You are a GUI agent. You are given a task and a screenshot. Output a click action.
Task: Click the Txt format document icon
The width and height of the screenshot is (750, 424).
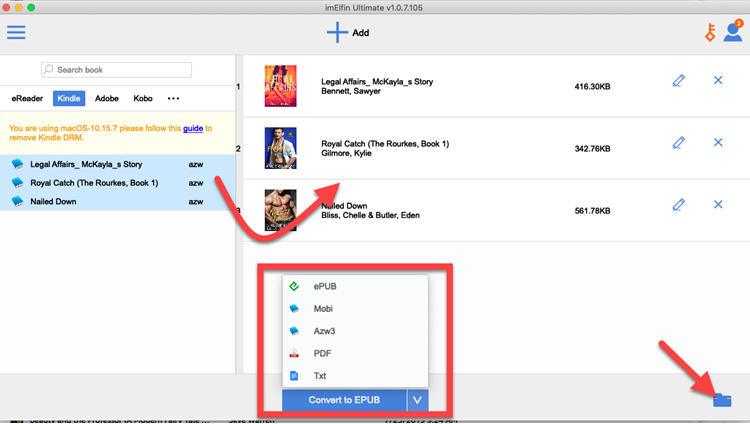(x=294, y=376)
